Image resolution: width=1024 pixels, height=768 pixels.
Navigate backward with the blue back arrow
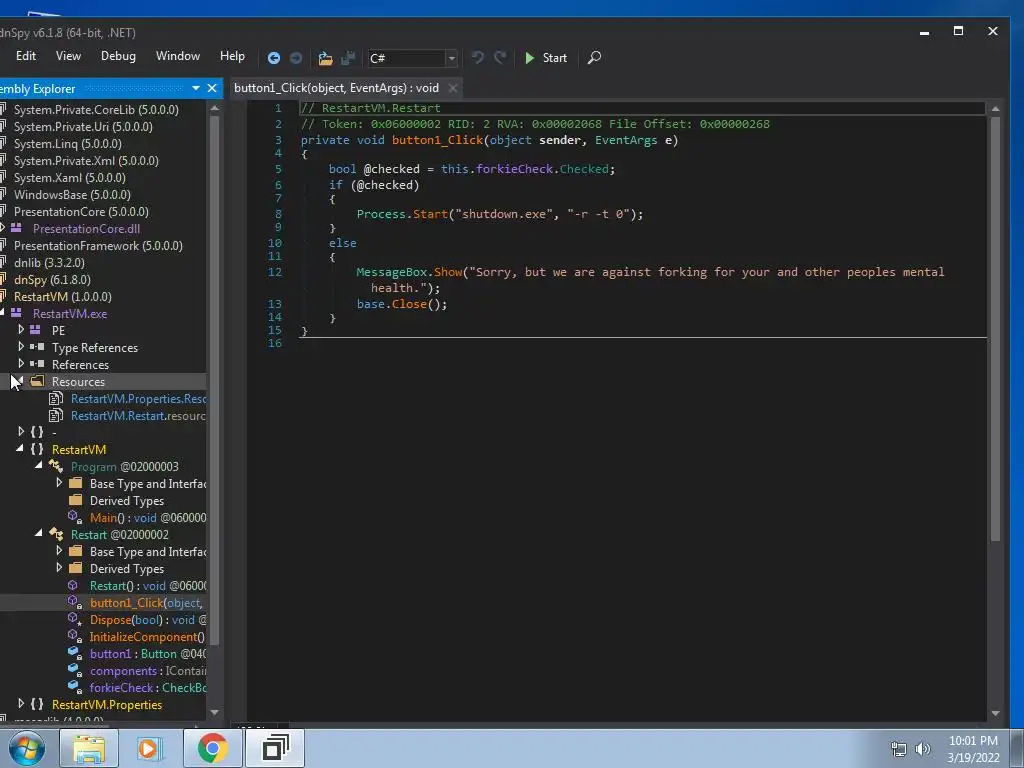pyautogui.click(x=274, y=58)
